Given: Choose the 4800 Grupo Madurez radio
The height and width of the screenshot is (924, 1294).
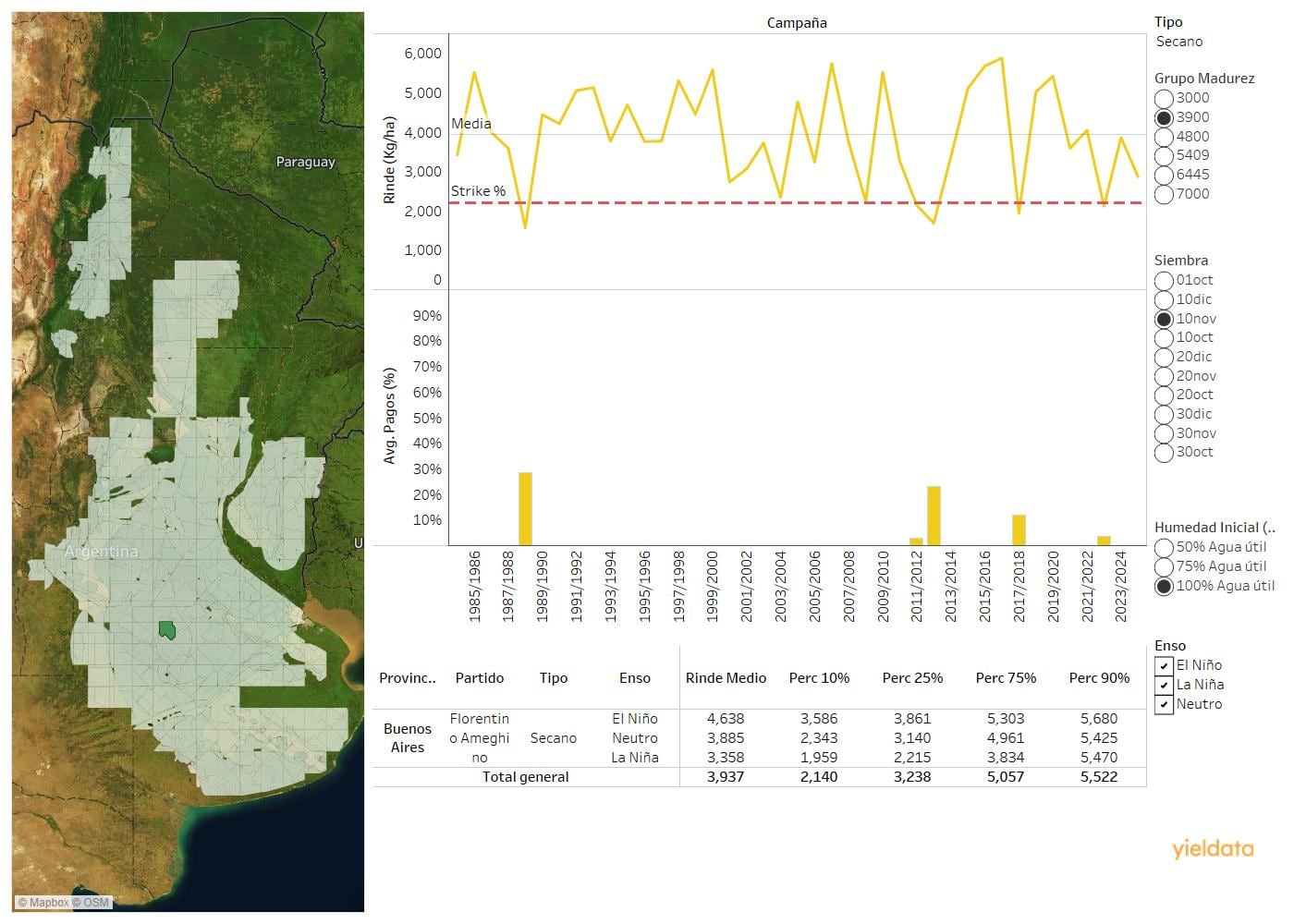Looking at the screenshot, I should pyautogui.click(x=1165, y=137).
